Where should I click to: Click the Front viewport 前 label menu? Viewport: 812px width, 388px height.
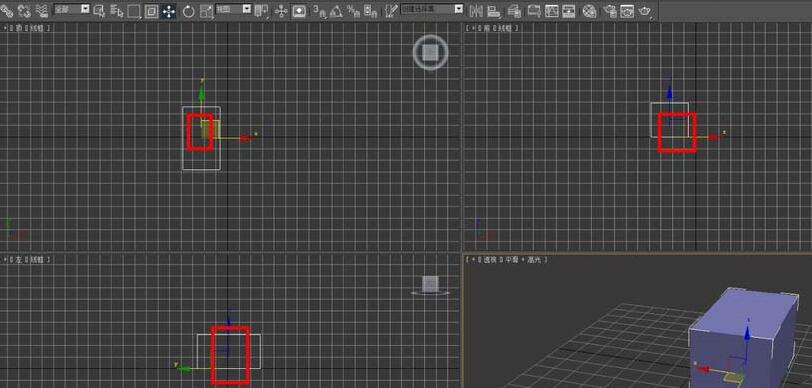488,28
